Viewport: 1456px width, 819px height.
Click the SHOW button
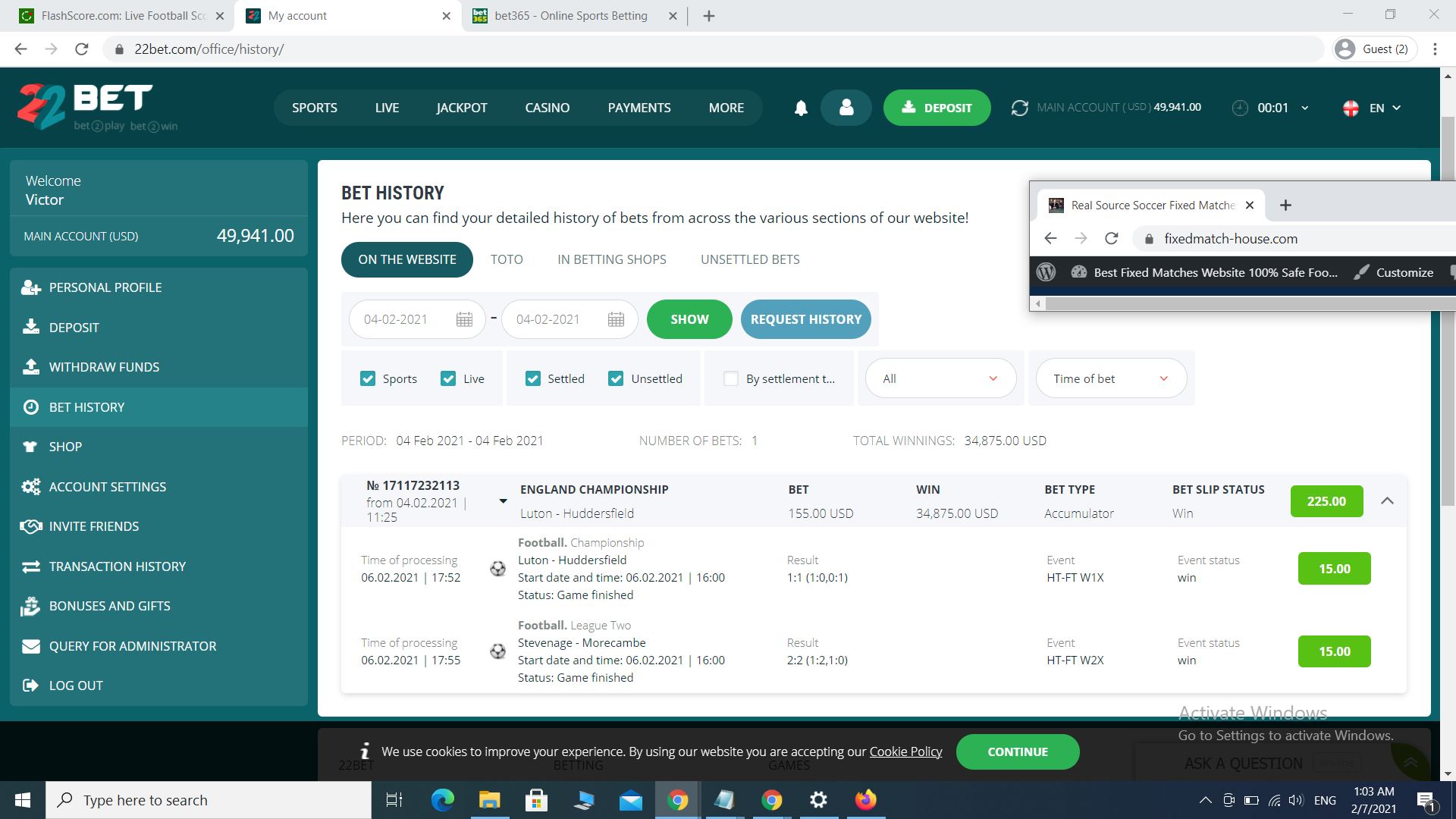tap(689, 319)
